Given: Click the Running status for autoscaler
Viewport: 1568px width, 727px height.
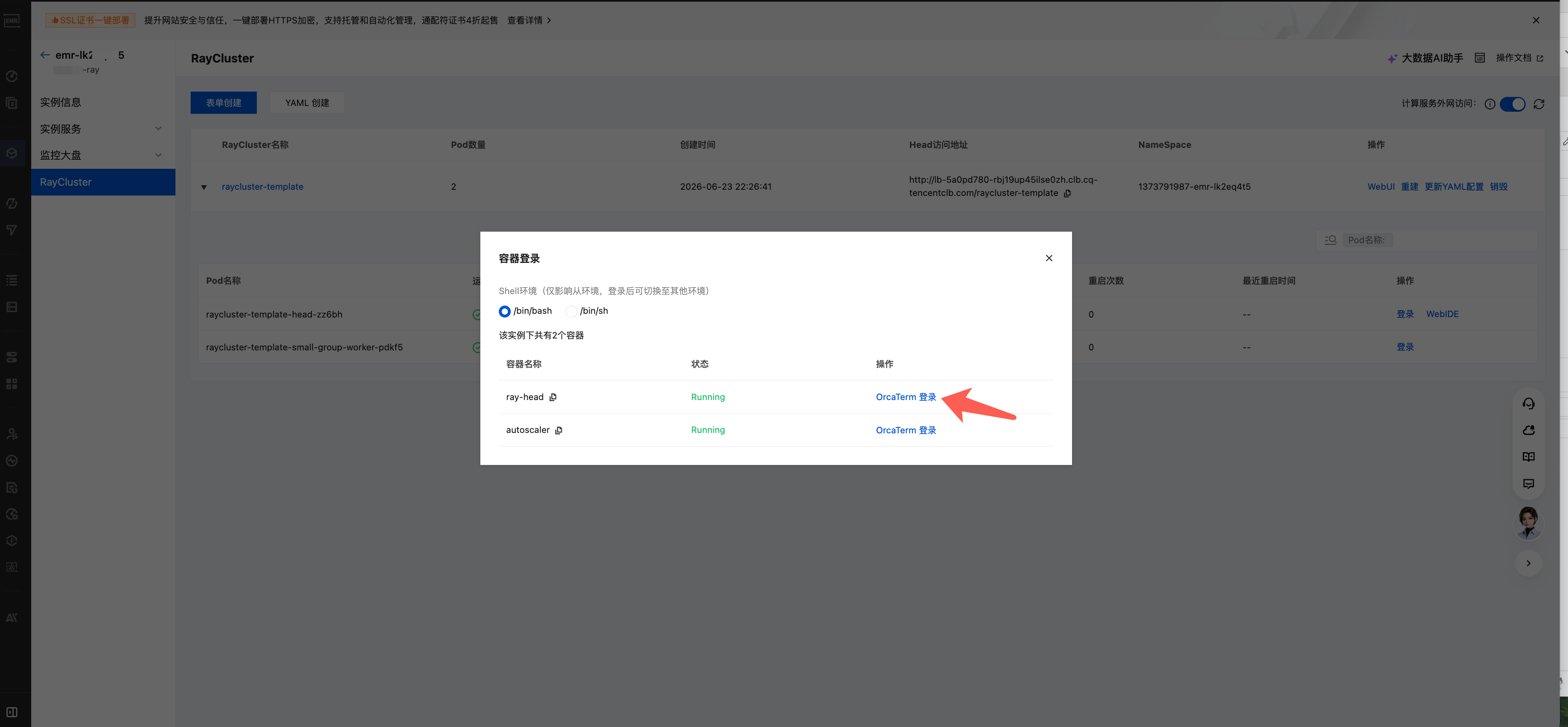Looking at the screenshot, I should pyautogui.click(x=708, y=430).
